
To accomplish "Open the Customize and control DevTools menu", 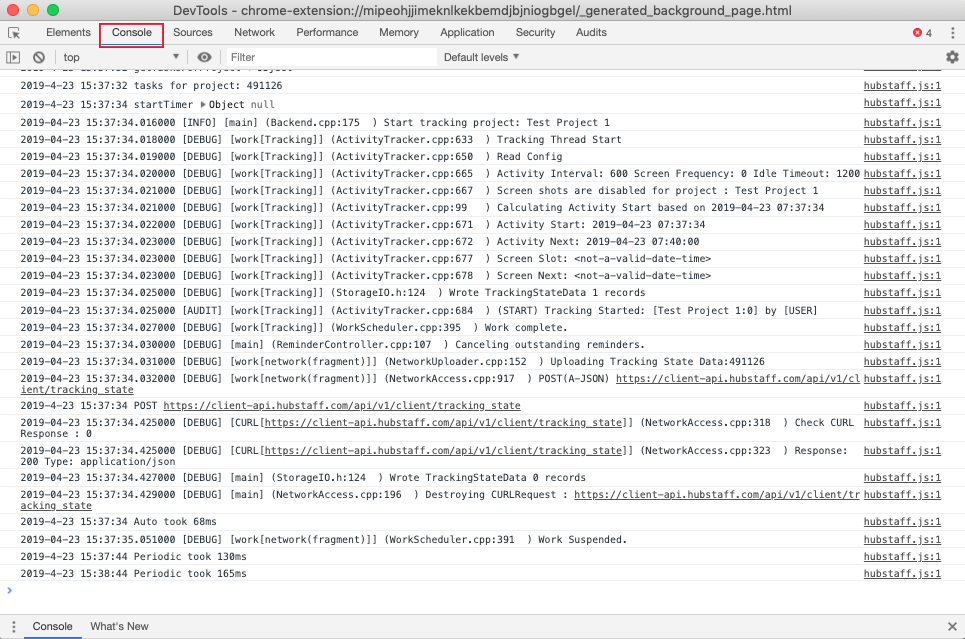I will pyautogui.click(x=952, y=33).
